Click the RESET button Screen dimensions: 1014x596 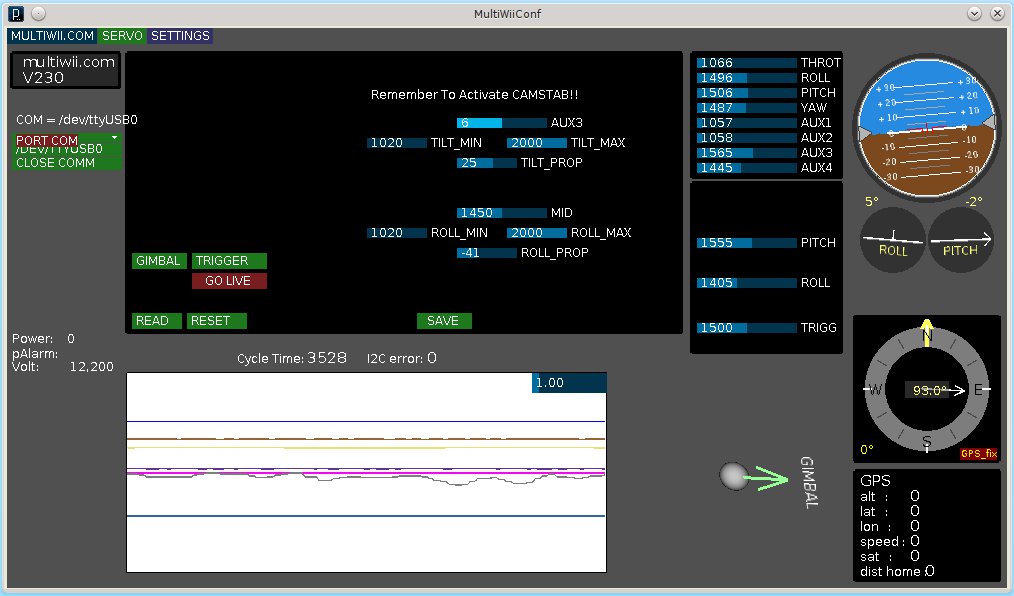(218, 321)
